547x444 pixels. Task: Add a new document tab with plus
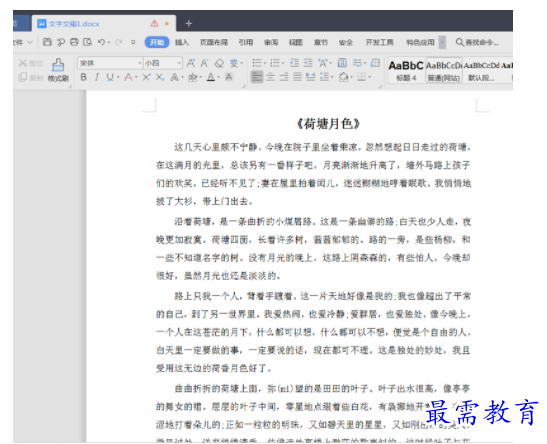(189, 23)
